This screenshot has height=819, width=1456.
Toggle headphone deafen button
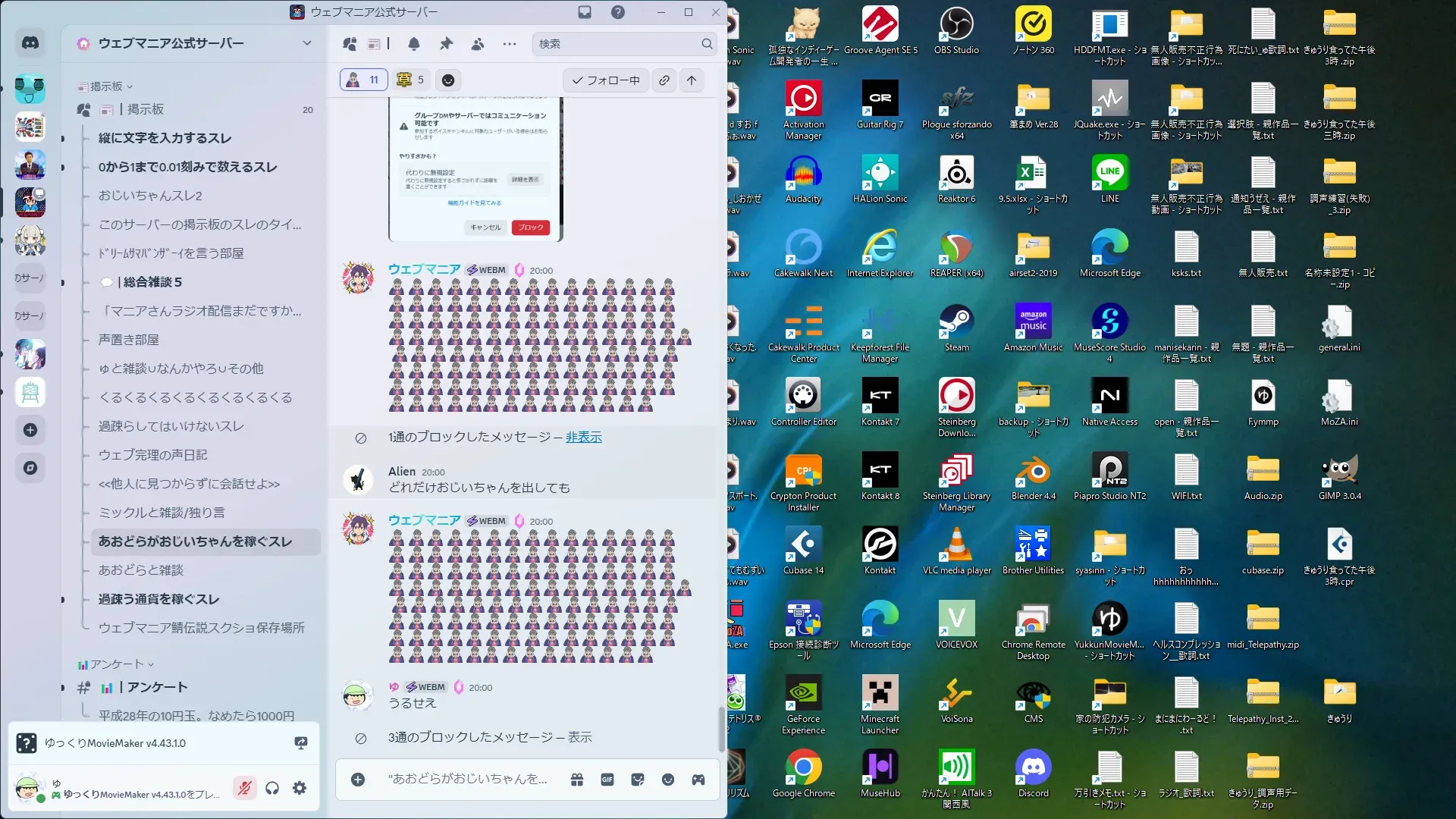(x=272, y=789)
